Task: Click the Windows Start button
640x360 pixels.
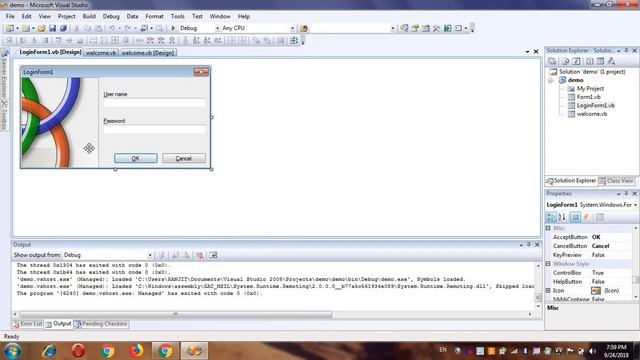Action: 12,351
